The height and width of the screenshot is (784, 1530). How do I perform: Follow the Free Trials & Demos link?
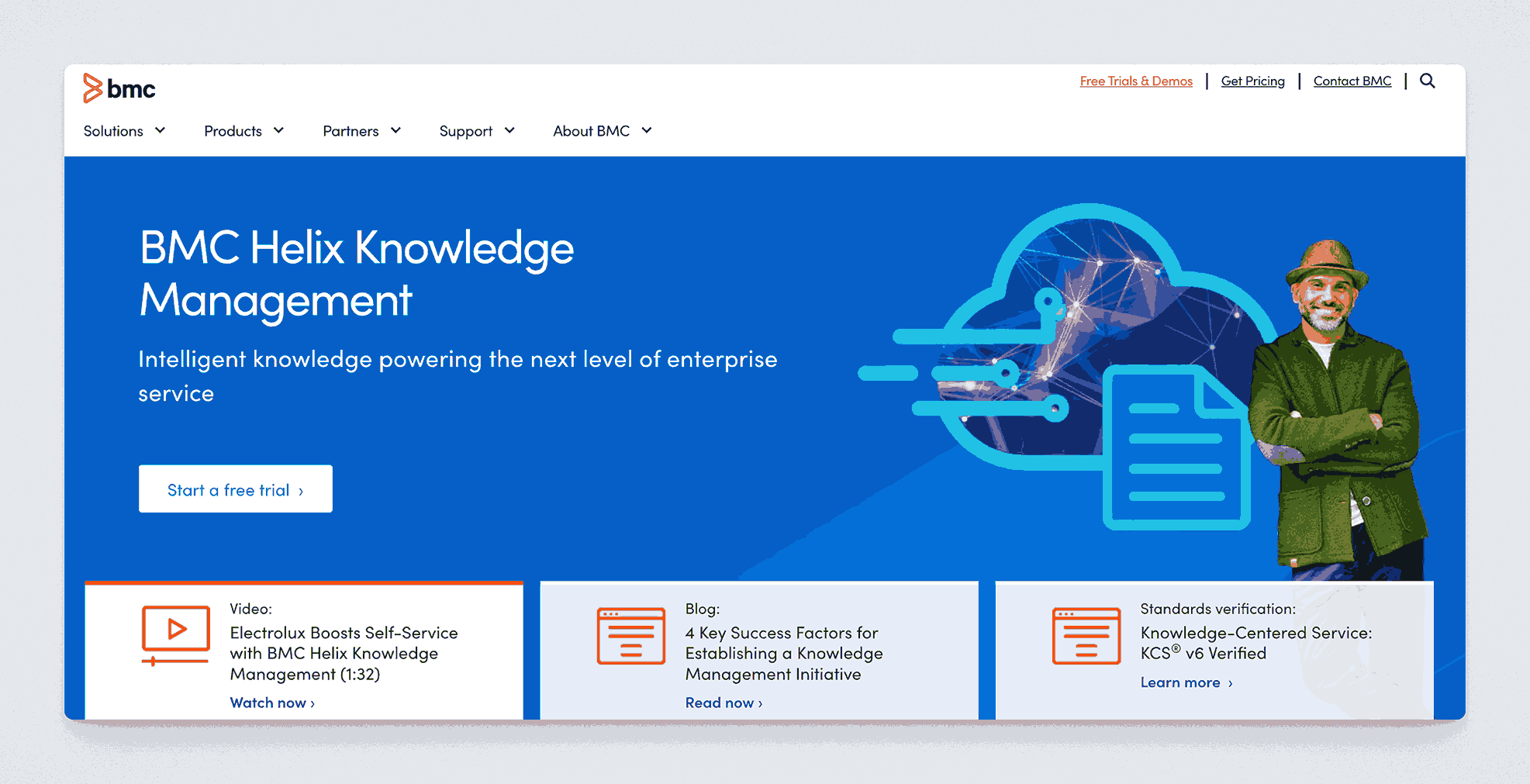(x=1136, y=81)
